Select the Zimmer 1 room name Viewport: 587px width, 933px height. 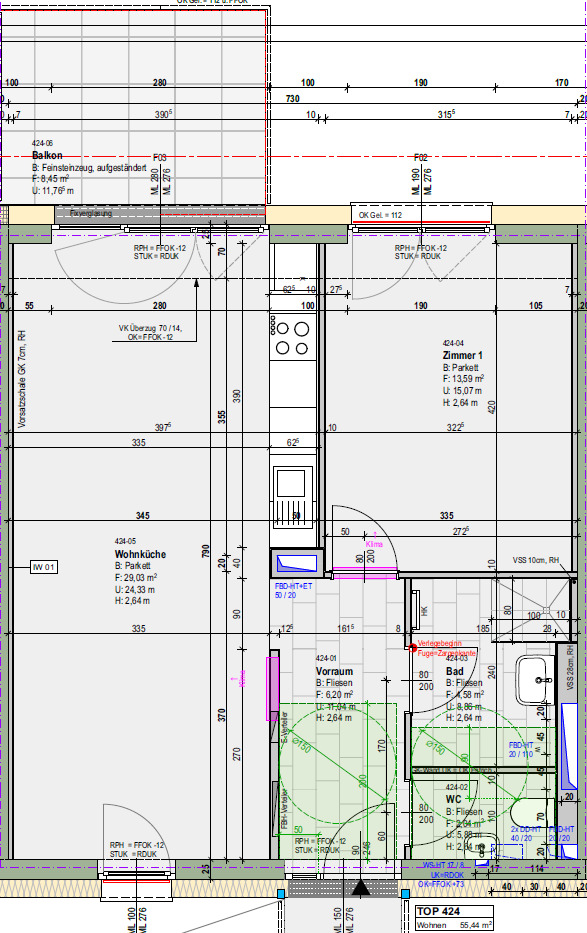(x=462, y=355)
